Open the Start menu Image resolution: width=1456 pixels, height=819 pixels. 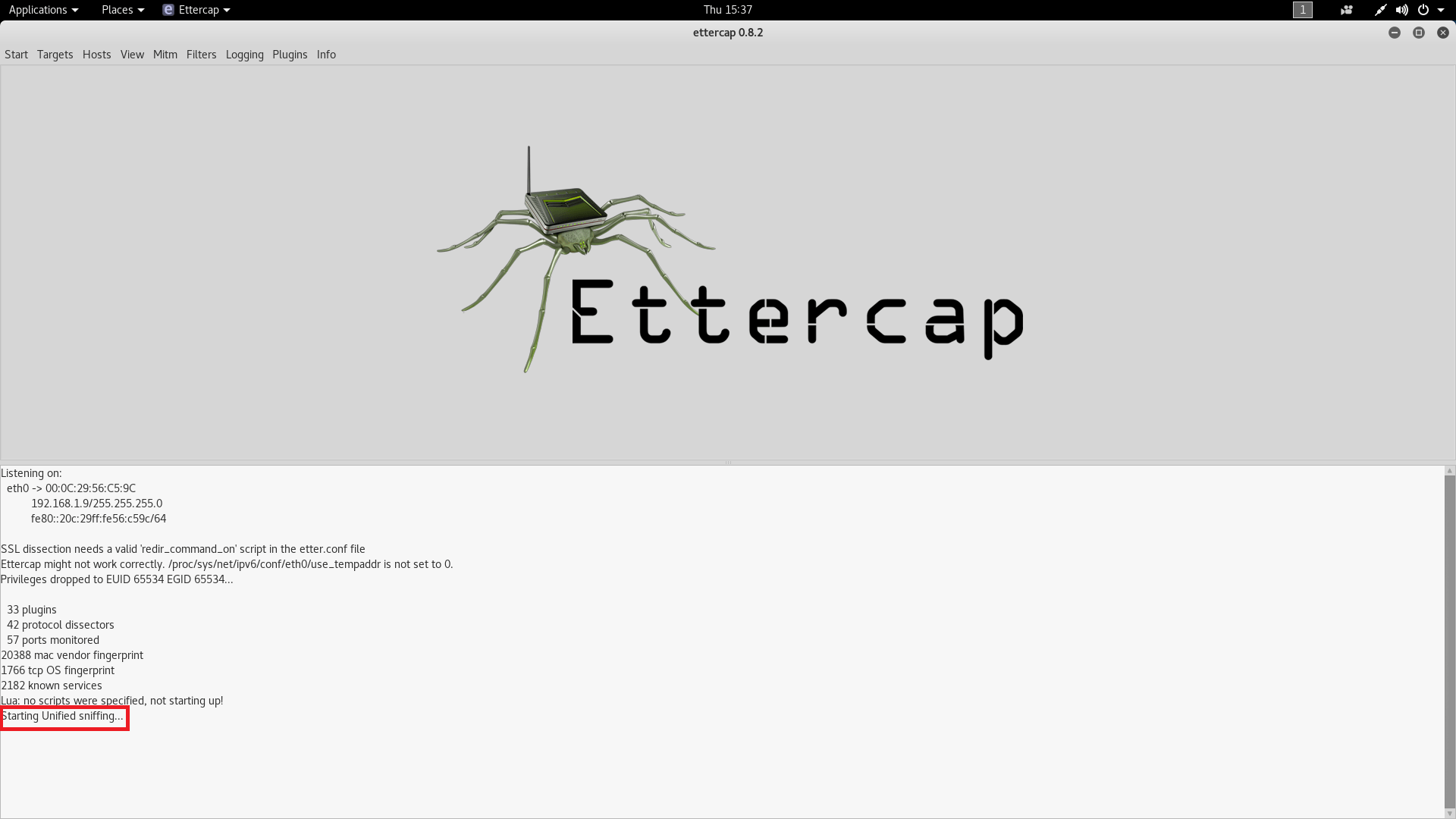click(16, 55)
